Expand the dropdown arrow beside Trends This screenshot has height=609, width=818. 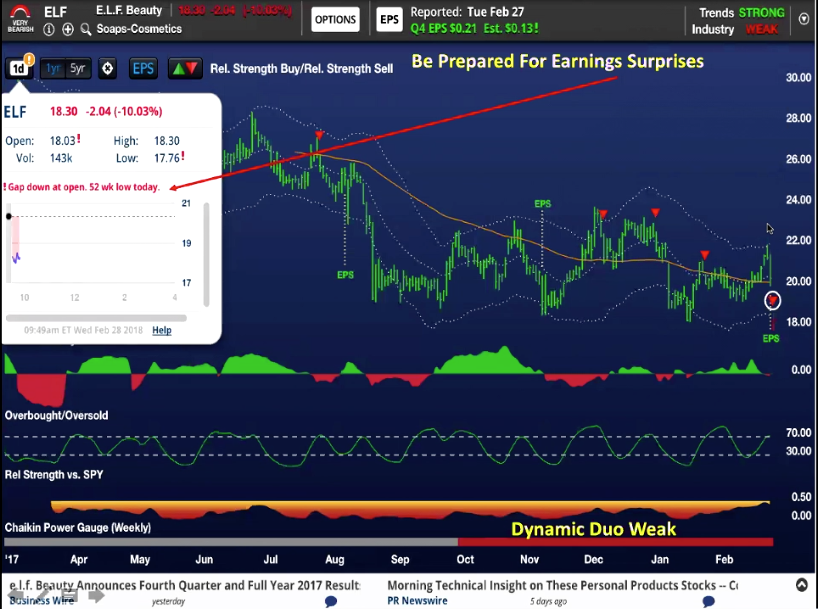click(x=804, y=19)
